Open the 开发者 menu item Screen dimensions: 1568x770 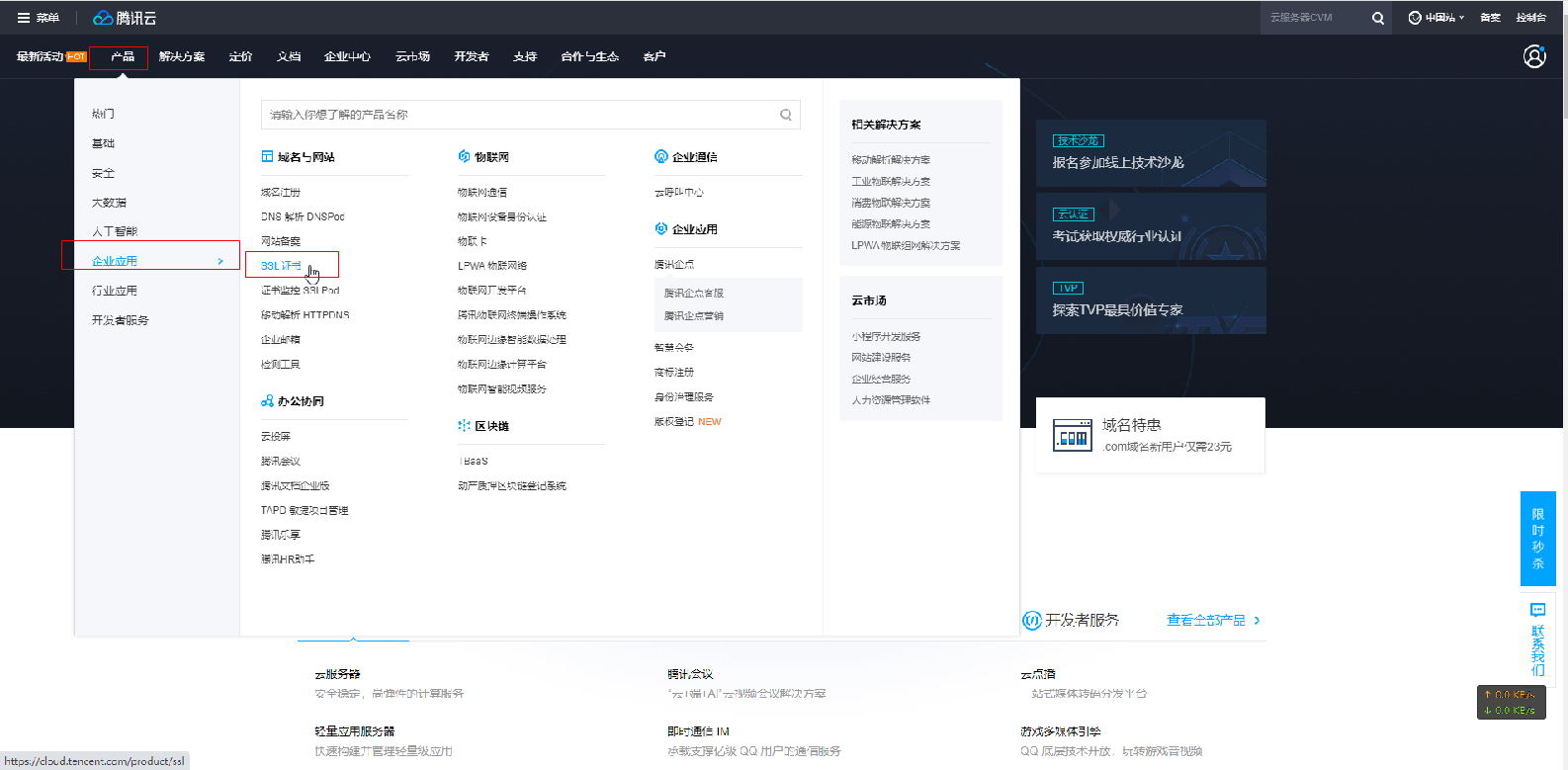(x=472, y=56)
